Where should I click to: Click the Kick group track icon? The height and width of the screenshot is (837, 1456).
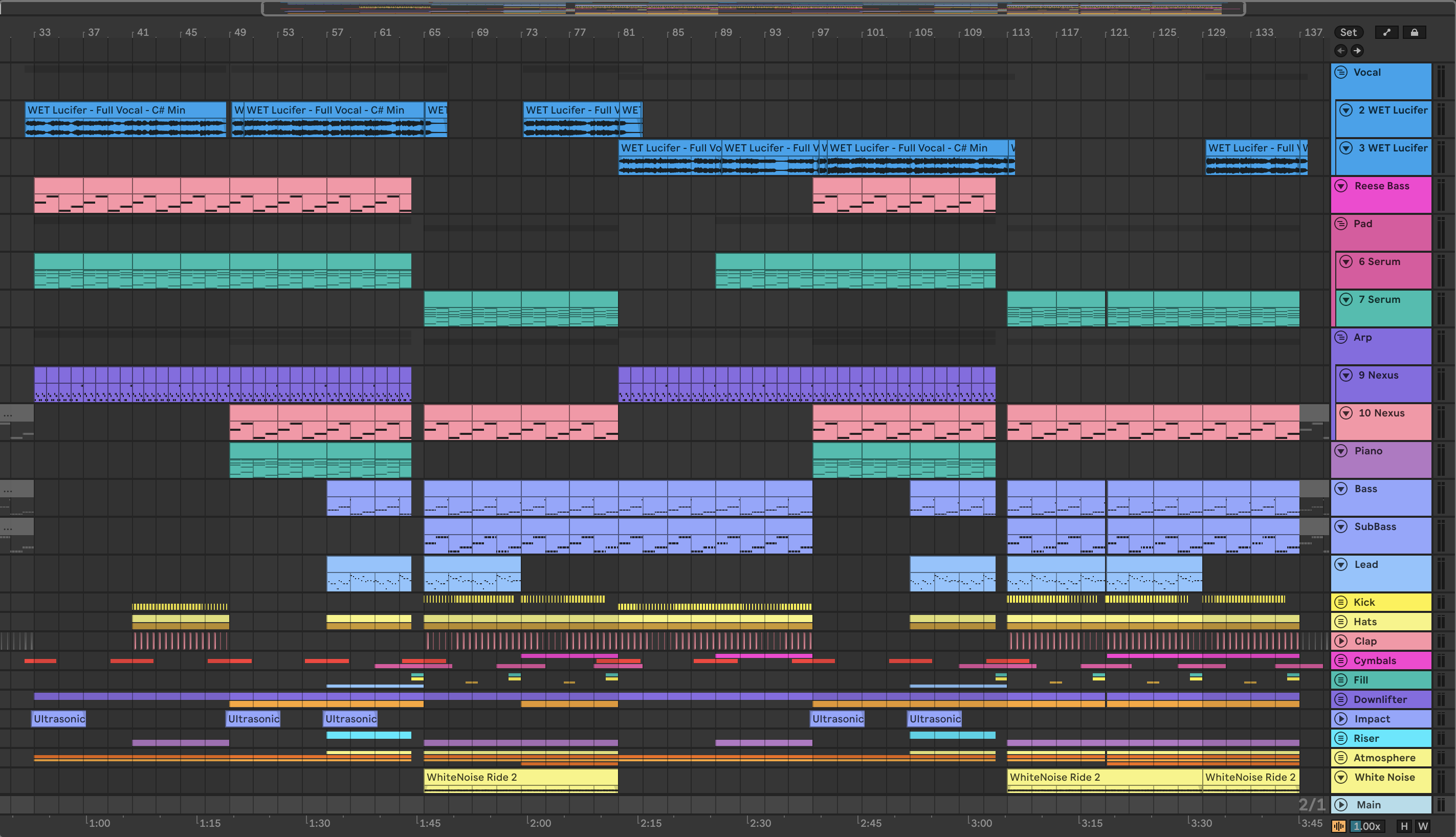click(1341, 602)
